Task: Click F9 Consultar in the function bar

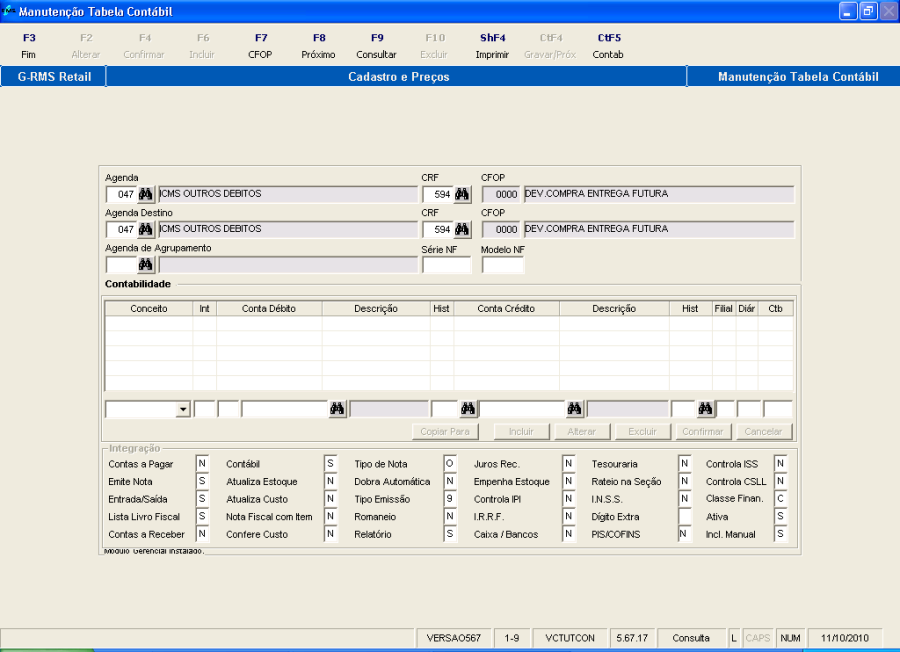Action: point(376,46)
